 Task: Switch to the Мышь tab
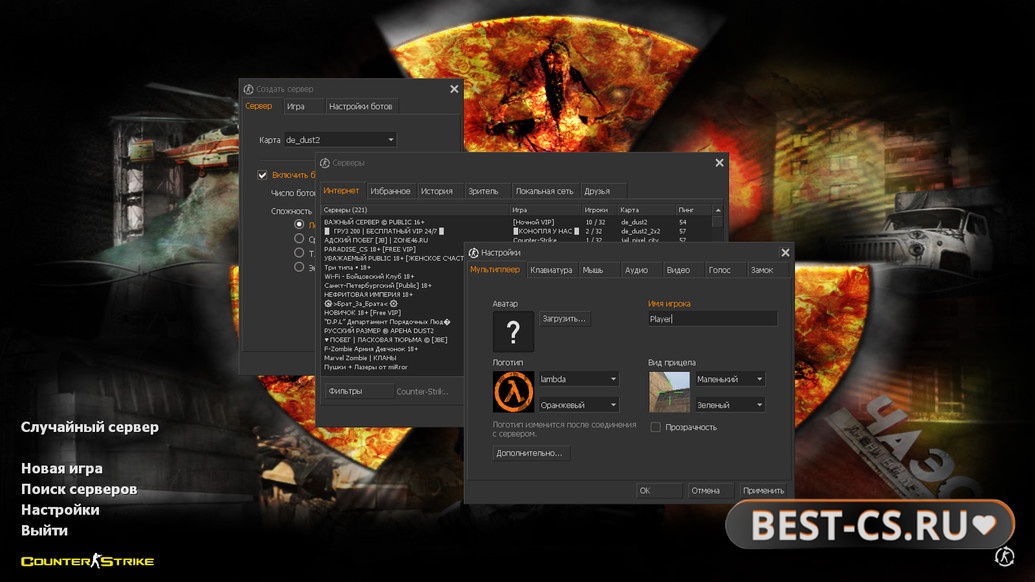pyautogui.click(x=598, y=270)
